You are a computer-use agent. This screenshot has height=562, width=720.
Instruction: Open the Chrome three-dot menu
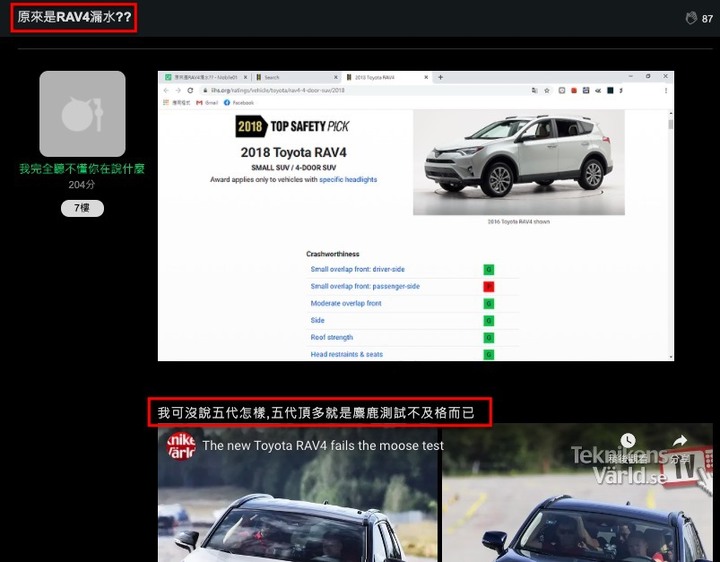(x=666, y=90)
